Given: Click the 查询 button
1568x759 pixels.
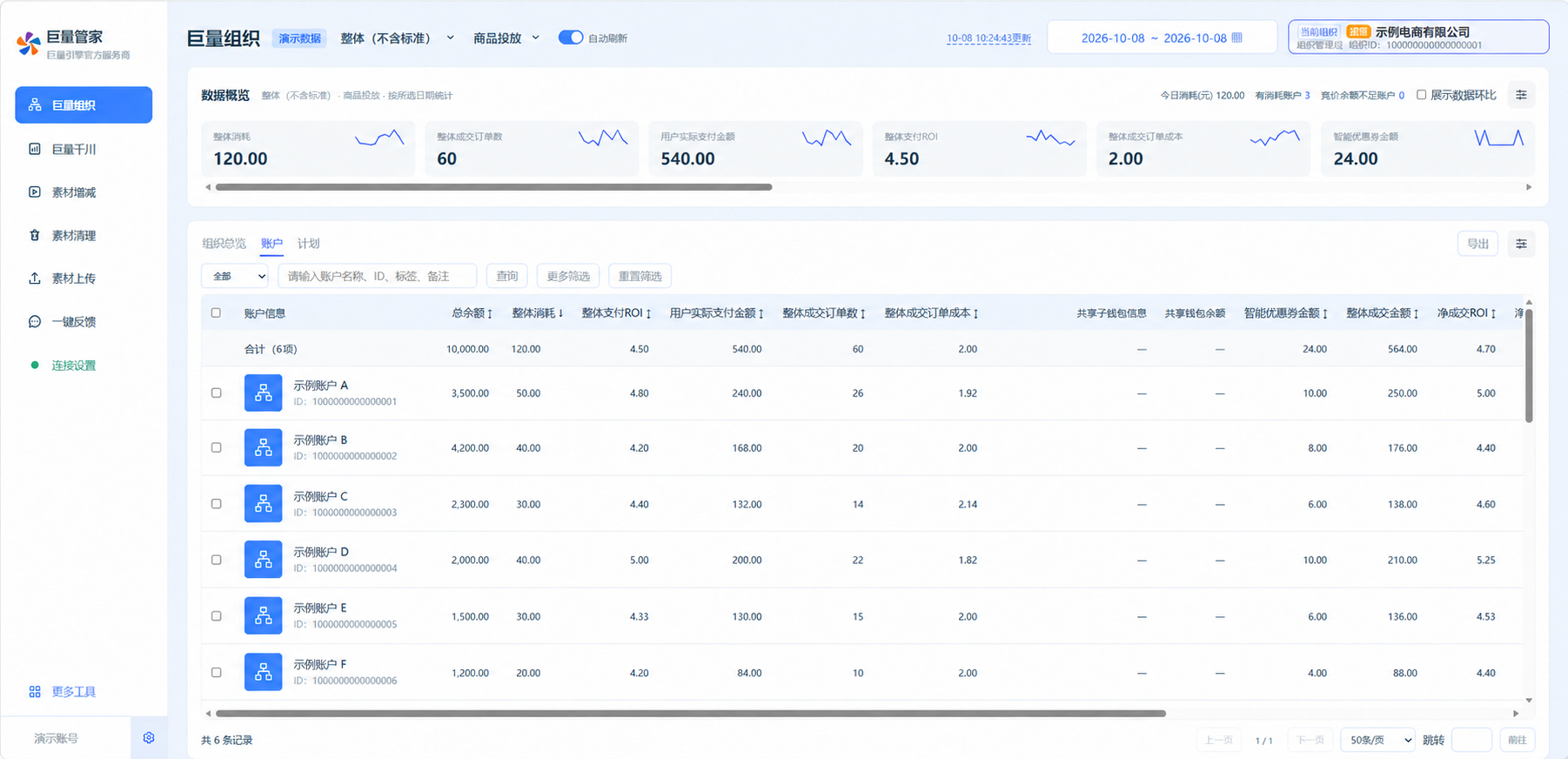Looking at the screenshot, I should click(506, 276).
